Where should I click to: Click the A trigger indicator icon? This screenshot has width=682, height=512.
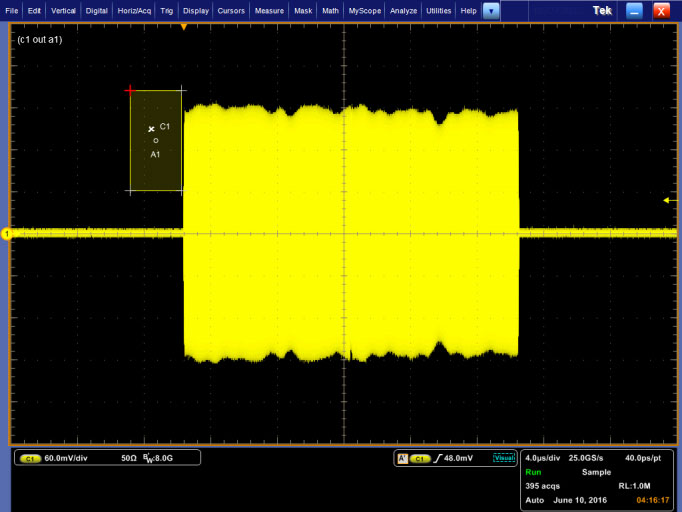pyautogui.click(x=402, y=458)
